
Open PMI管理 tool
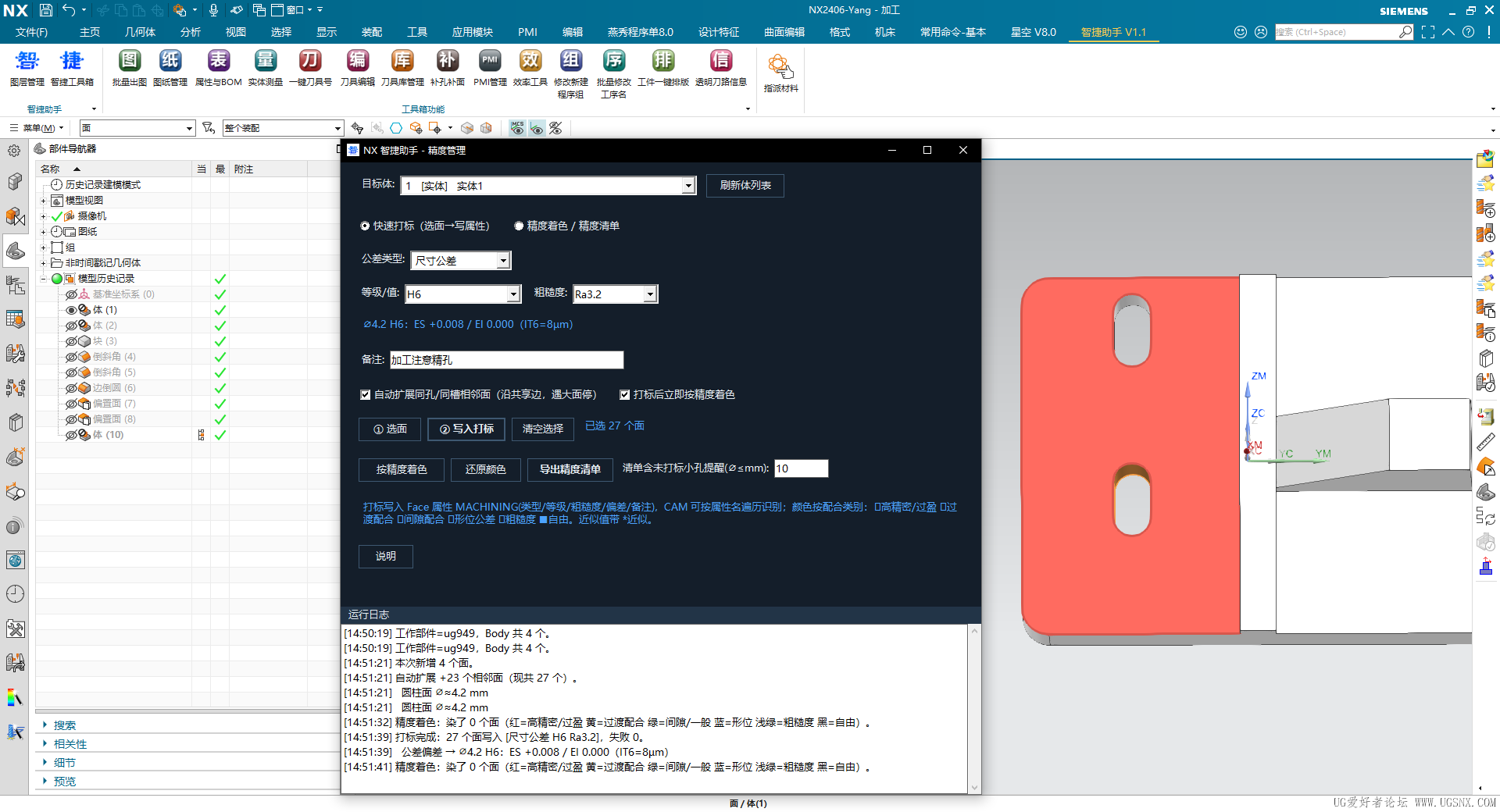pyautogui.click(x=490, y=67)
